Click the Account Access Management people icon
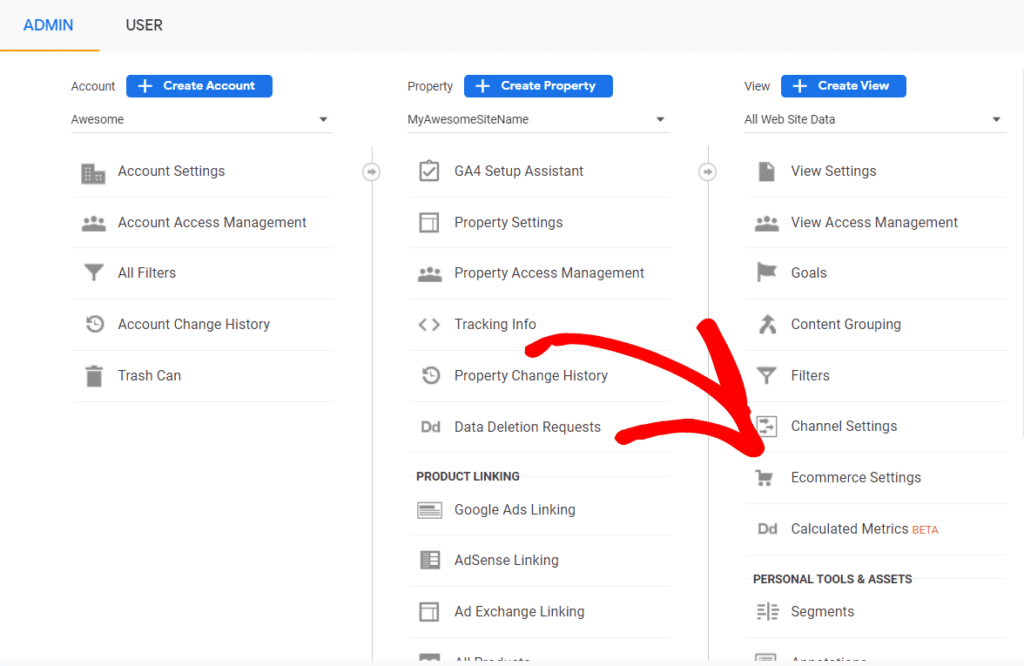Image resolution: width=1024 pixels, height=666 pixels. (94, 223)
